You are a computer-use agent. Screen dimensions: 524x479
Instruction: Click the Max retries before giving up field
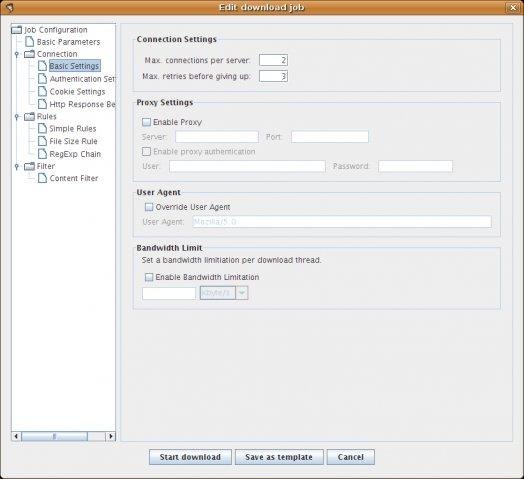tap(273, 76)
